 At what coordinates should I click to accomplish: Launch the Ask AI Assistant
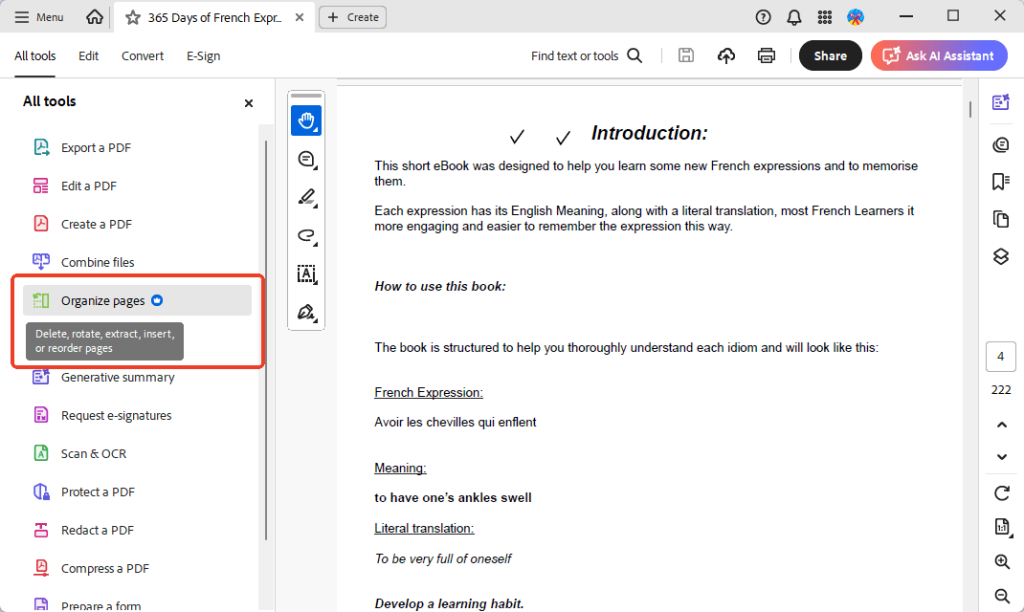(x=938, y=55)
